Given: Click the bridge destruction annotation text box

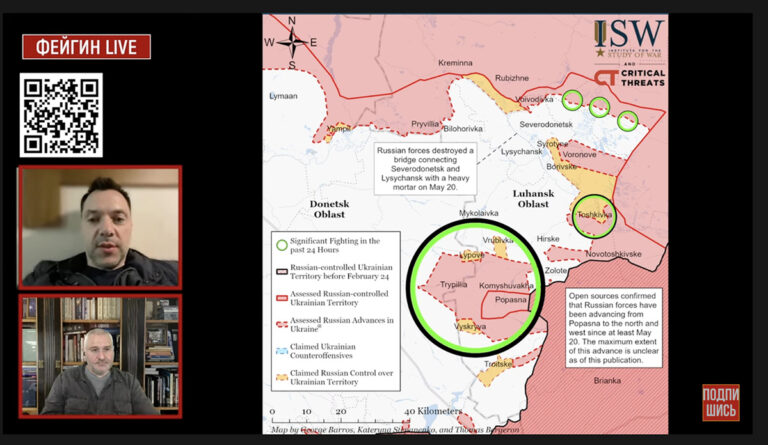Looking at the screenshot, I should tap(425, 160).
